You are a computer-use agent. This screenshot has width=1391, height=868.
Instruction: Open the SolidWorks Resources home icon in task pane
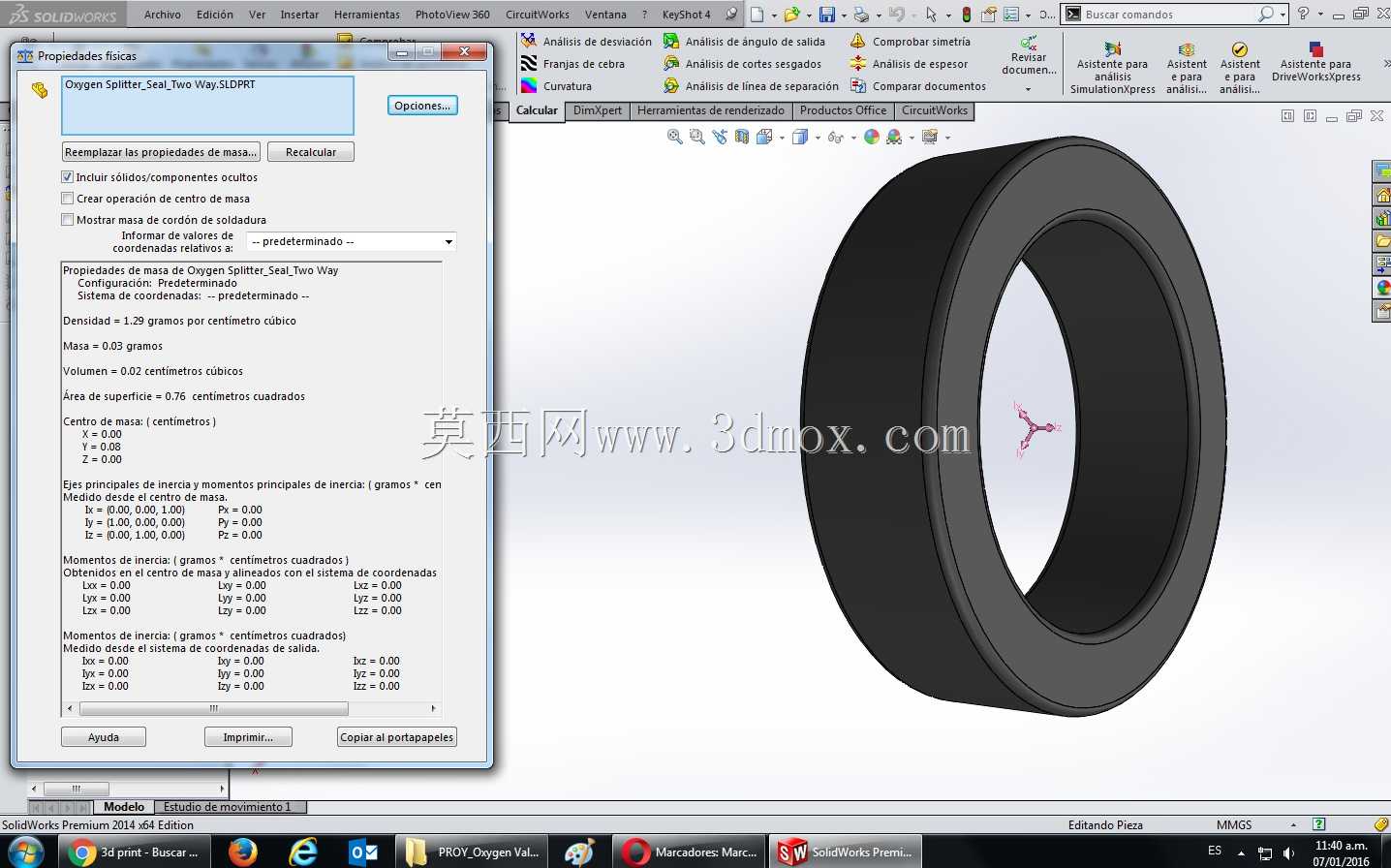(1382, 195)
